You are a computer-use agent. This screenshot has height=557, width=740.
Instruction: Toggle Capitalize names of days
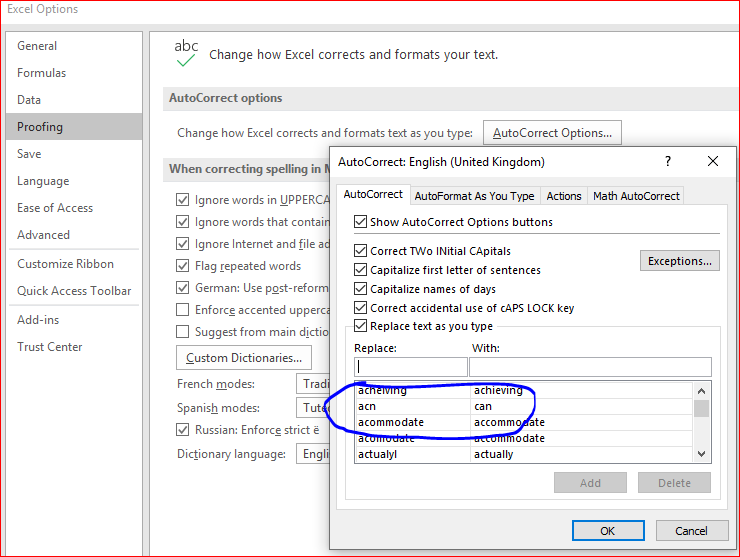tap(360, 288)
